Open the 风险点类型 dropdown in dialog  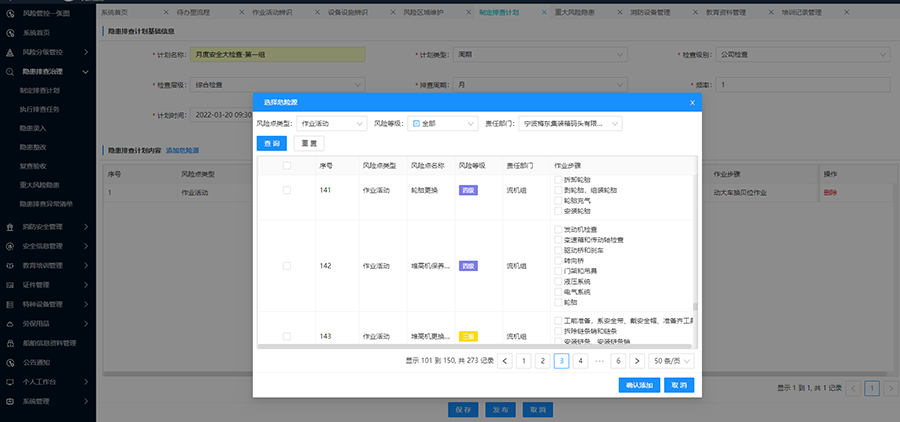[332, 123]
